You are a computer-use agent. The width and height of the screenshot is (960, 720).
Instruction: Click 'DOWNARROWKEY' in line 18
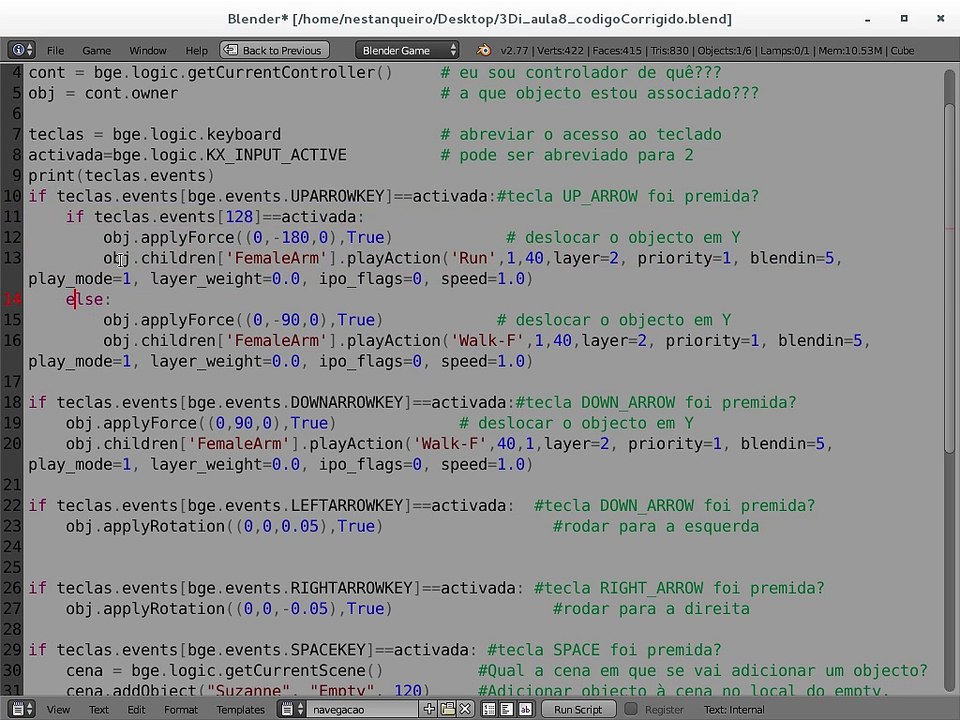347,402
